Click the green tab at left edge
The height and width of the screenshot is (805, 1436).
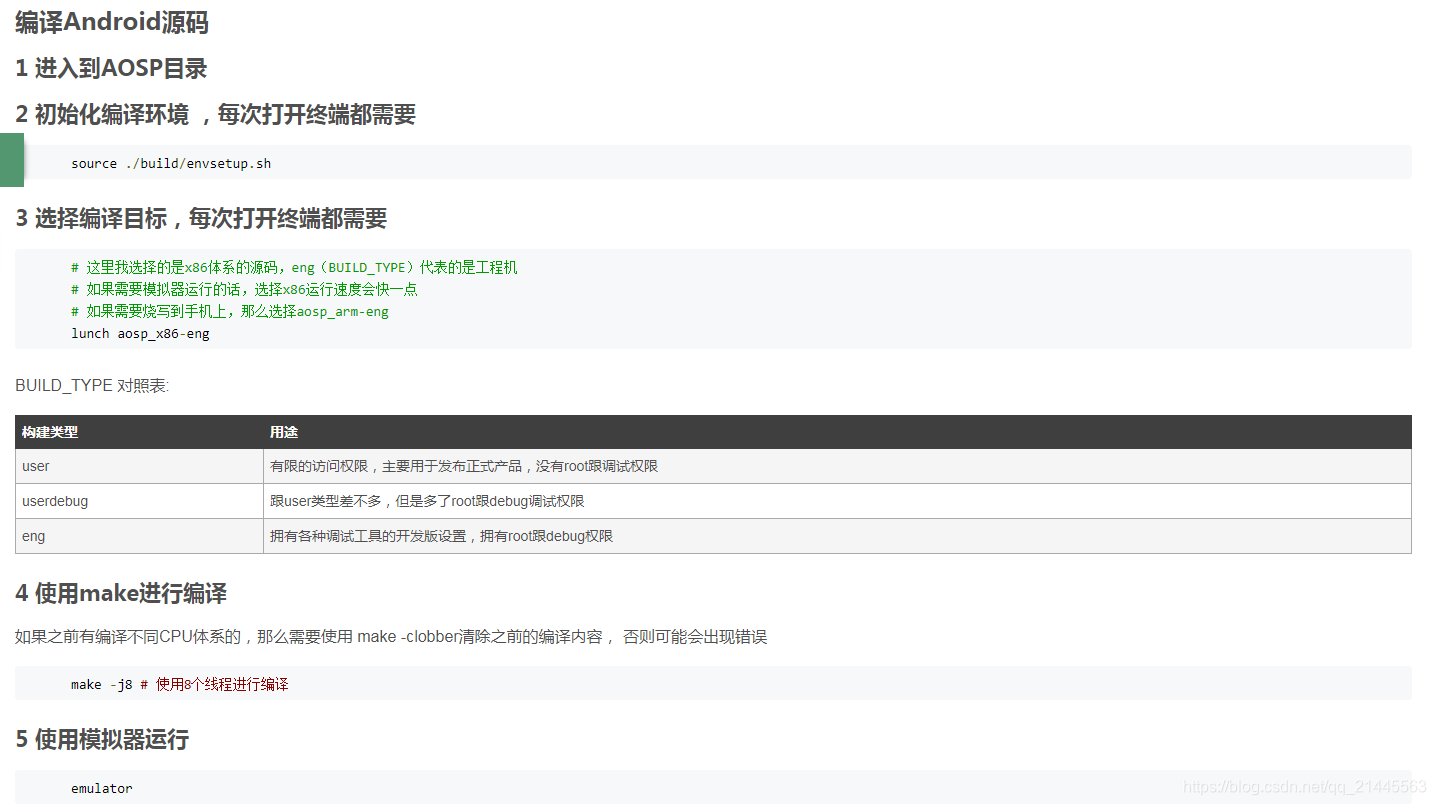pos(12,160)
